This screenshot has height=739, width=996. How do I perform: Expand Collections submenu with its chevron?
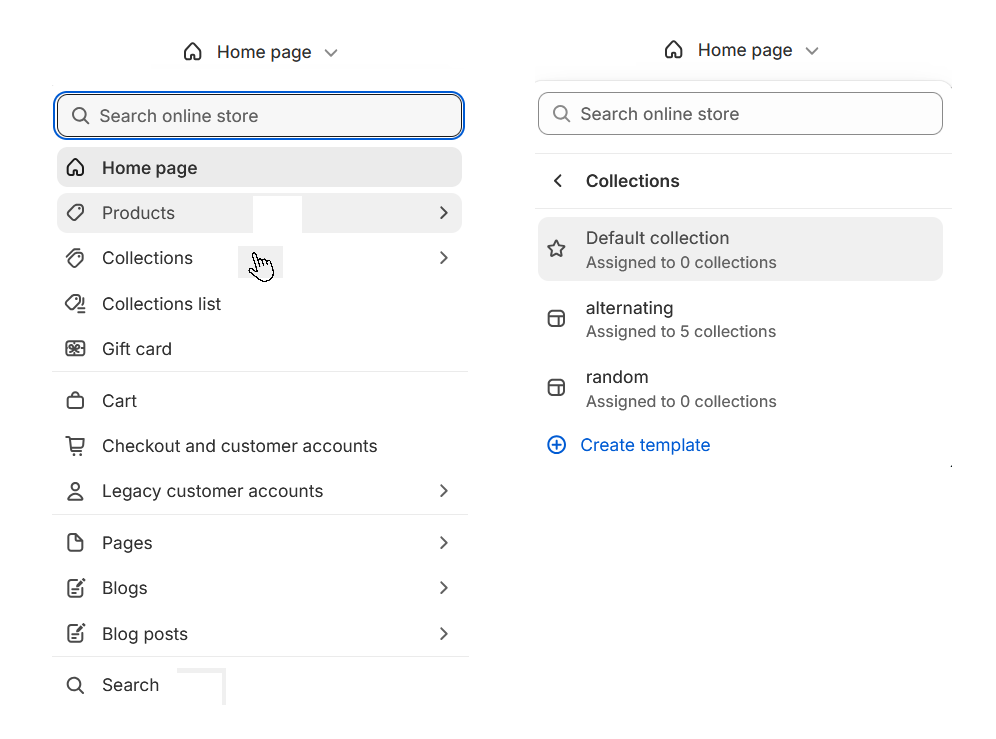(x=443, y=258)
